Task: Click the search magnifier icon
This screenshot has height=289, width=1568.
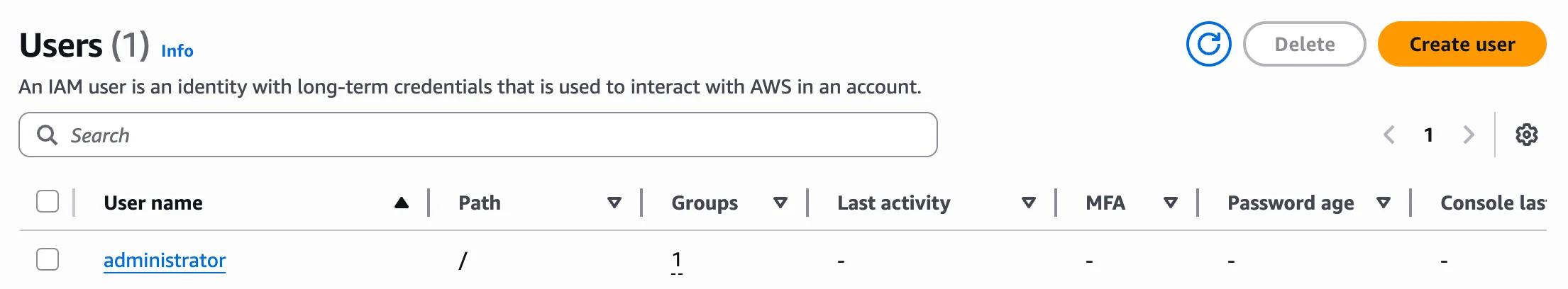Action: (x=47, y=135)
